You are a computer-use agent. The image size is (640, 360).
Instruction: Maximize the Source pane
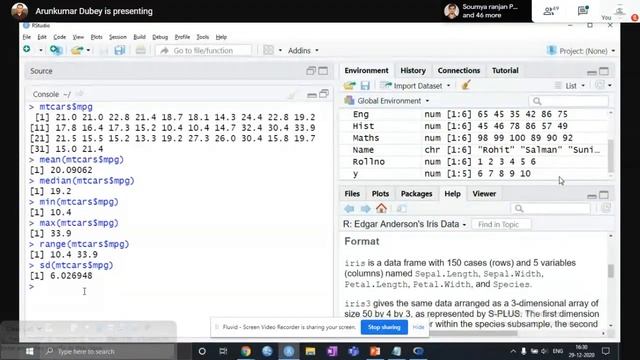[x=323, y=71]
